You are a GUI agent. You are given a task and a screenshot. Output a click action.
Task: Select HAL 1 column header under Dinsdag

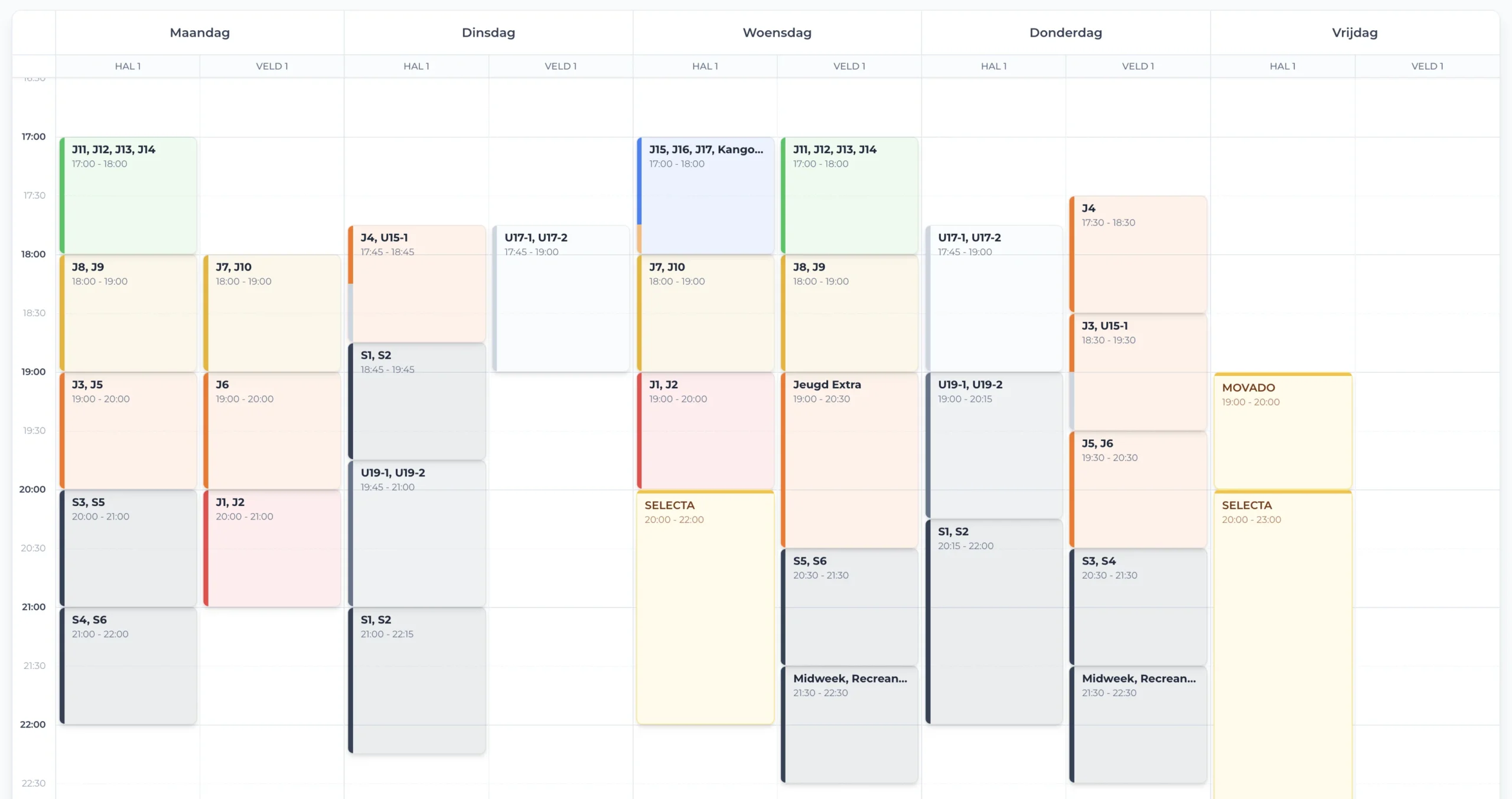[416, 66]
